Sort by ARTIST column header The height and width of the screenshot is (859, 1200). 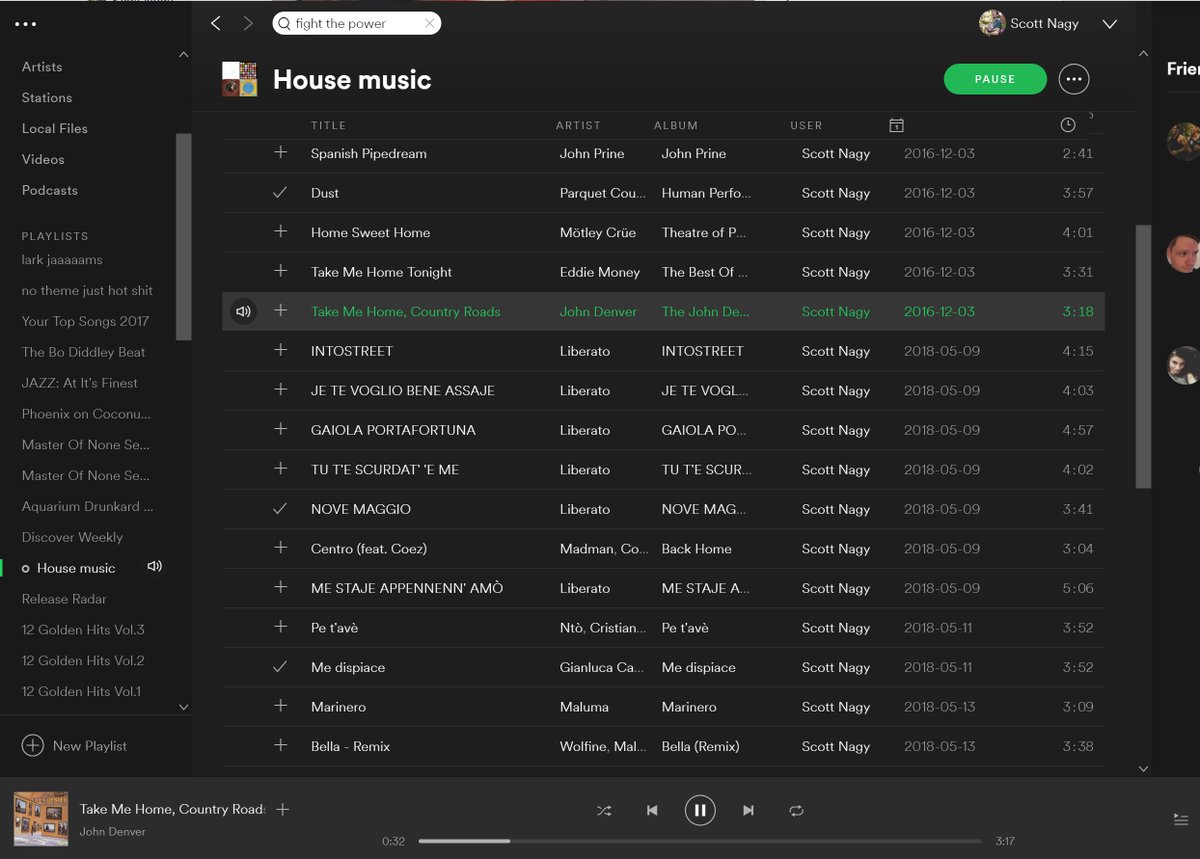[578, 125]
